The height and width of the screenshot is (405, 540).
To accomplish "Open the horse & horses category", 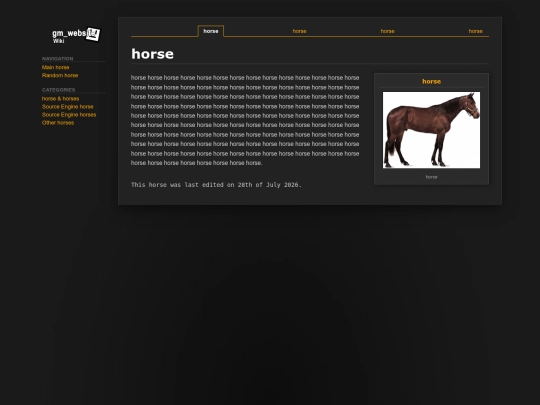I will 60,98.
